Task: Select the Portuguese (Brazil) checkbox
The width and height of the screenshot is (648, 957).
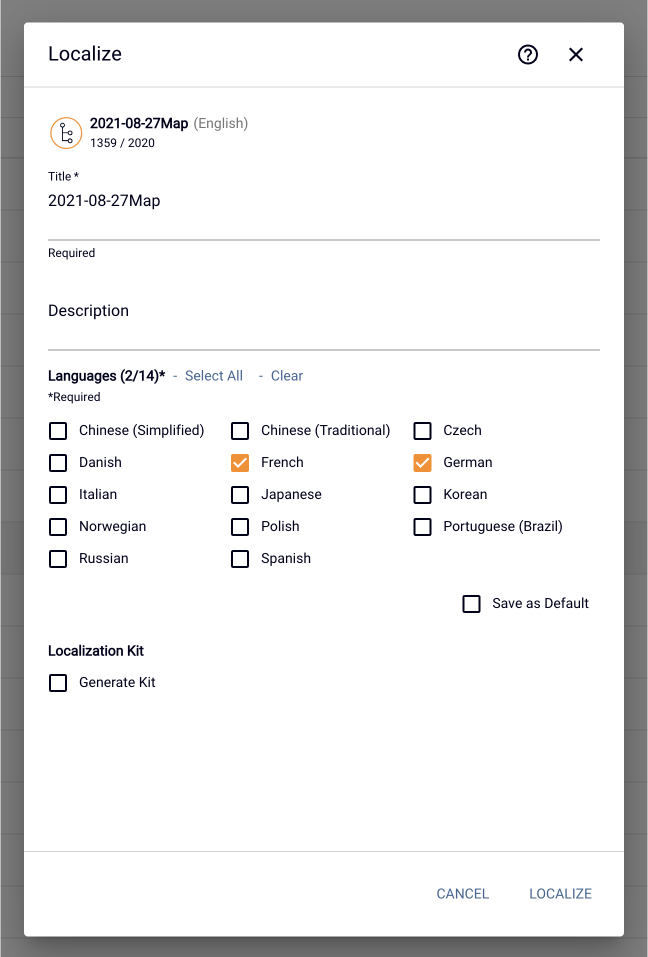Action: pos(422,527)
